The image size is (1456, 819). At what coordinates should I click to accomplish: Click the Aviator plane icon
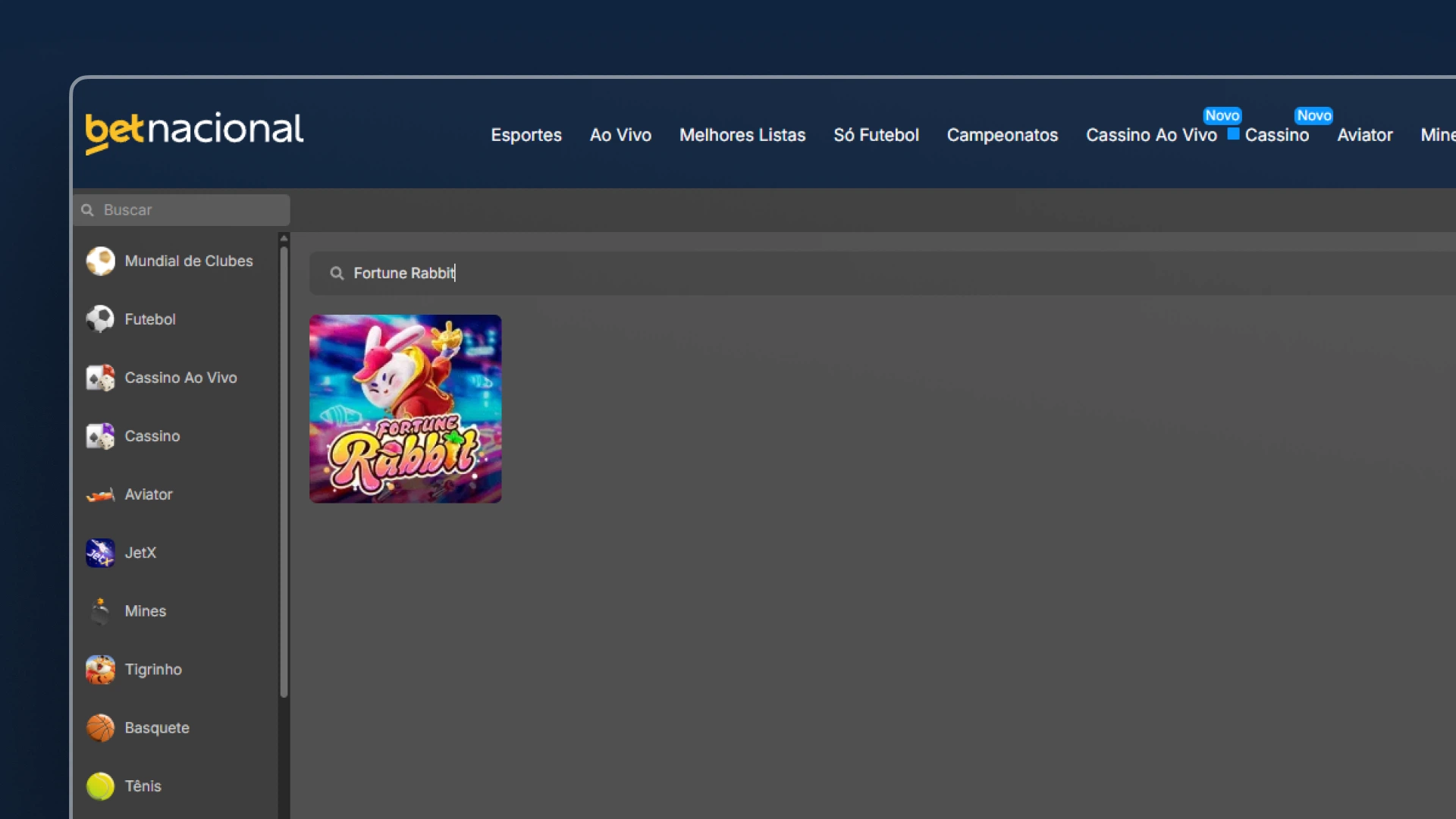[100, 494]
